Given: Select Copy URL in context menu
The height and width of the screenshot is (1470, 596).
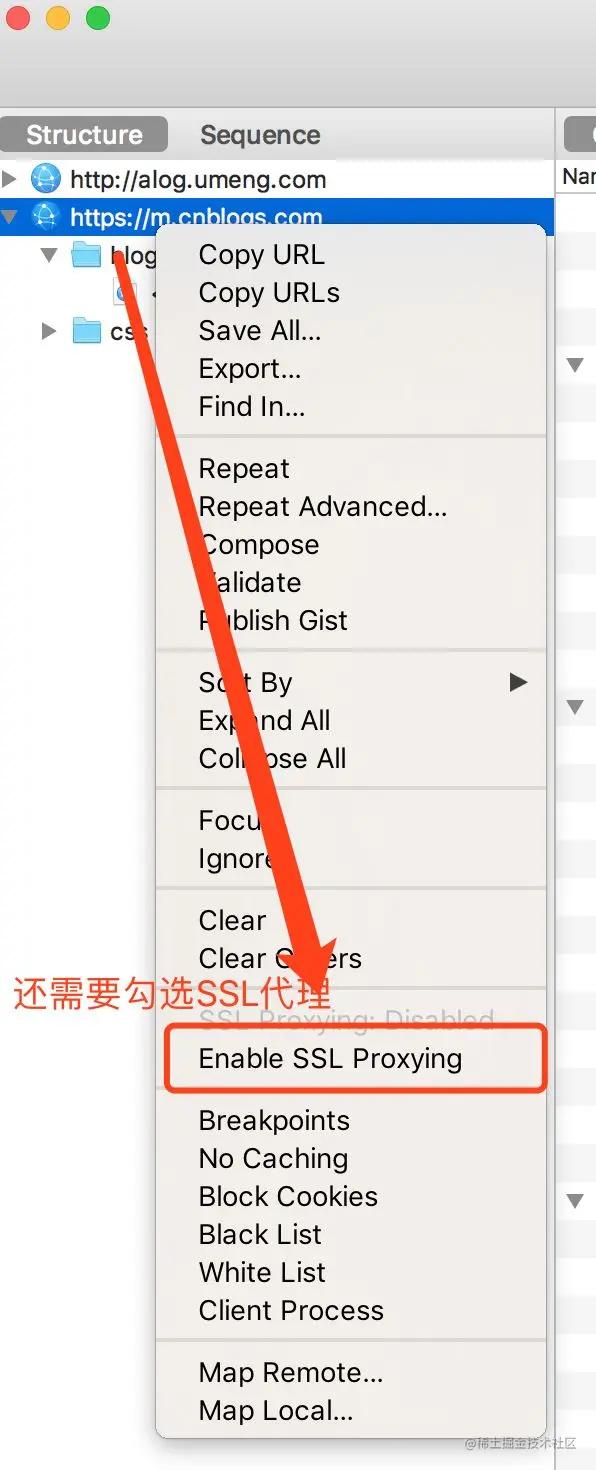Looking at the screenshot, I should [262, 255].
